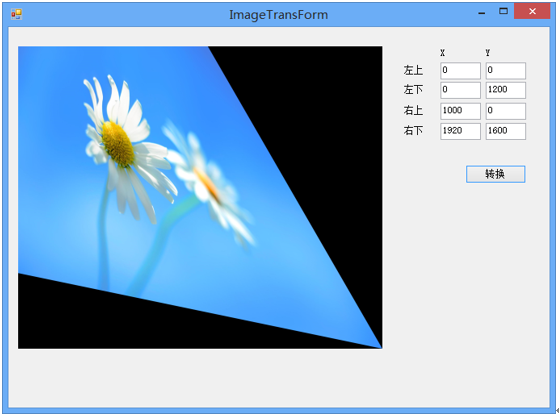559x418 pixels.
Task: Click the 右上 Y input field
Action: click(506, 111)
